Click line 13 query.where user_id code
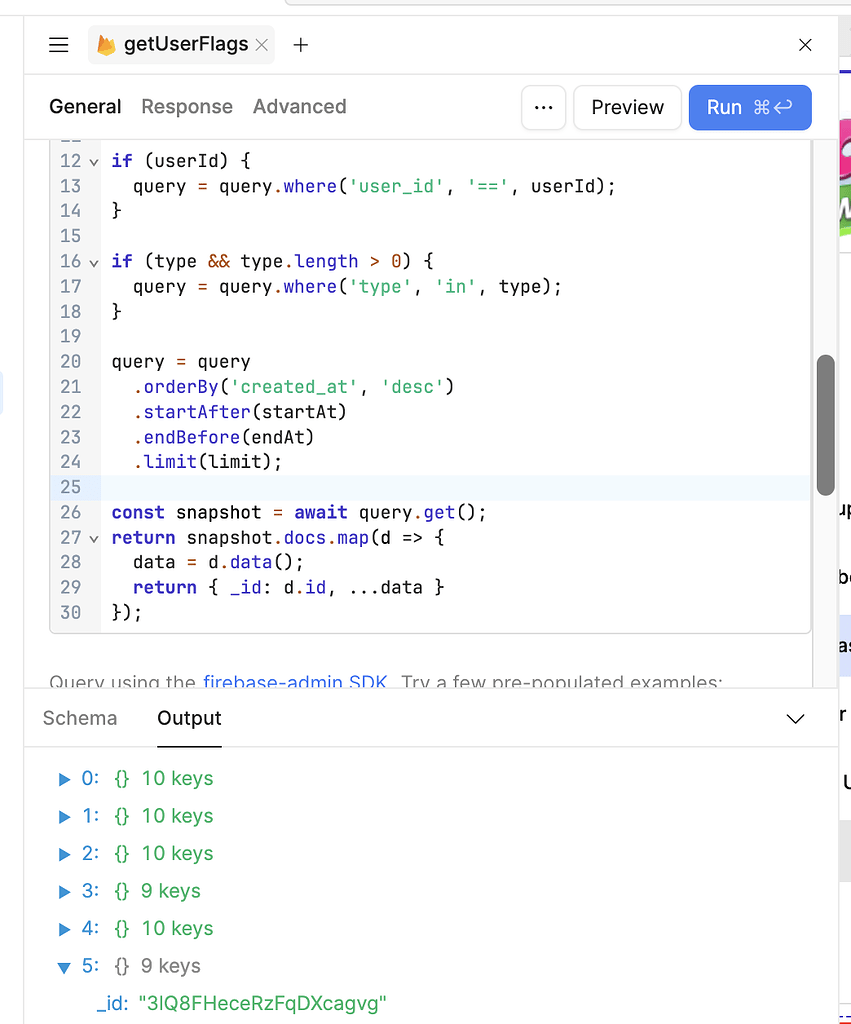The image size is (851, 1024). pyautogui.click(x=374, y=186)
